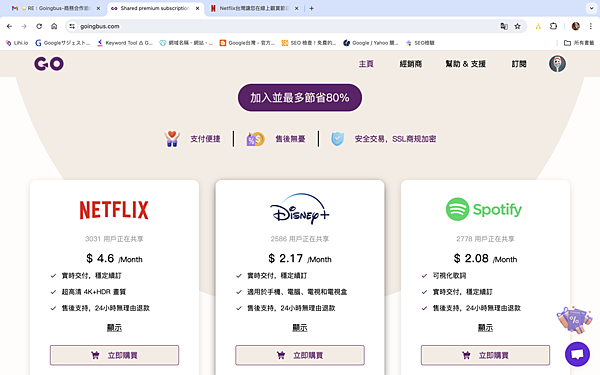This screenshot has width=600, height=375.
Task: Click the Netflix logo
Action: tap(114, 210)
